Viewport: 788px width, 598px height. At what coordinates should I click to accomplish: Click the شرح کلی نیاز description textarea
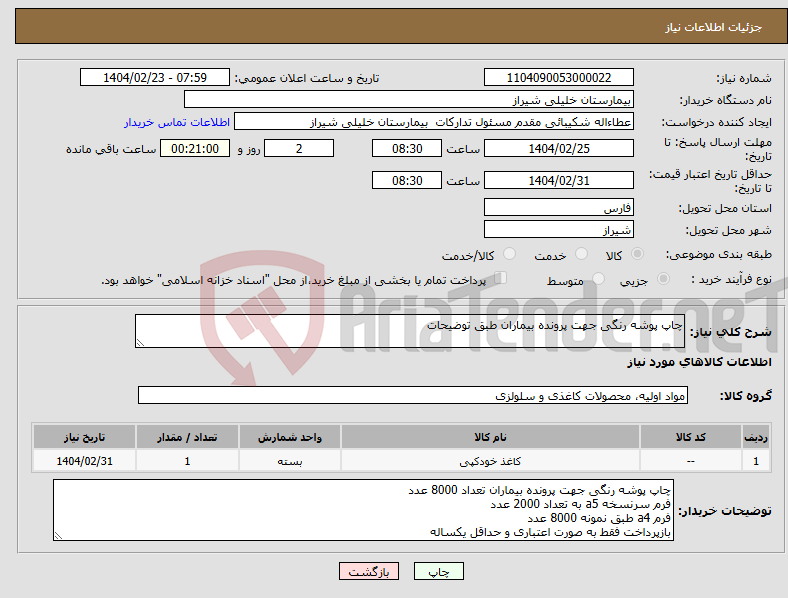410,331
